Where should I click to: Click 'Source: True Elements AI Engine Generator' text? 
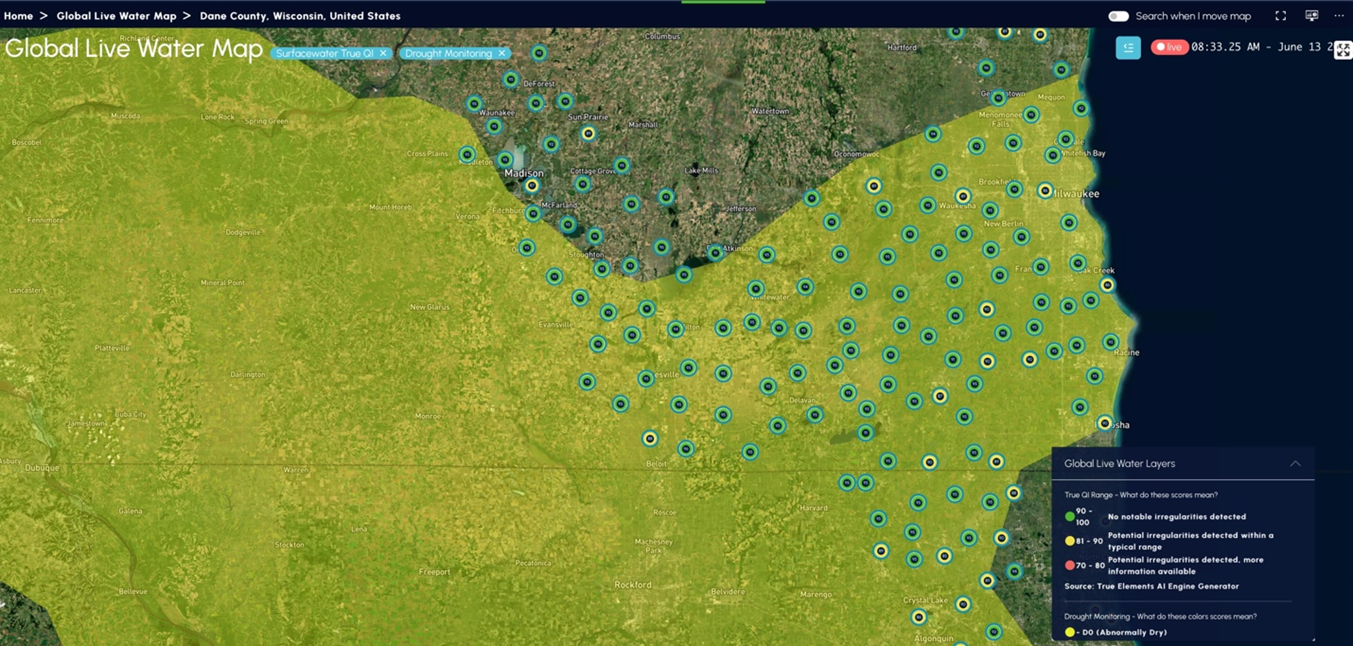pos(1151,586)
